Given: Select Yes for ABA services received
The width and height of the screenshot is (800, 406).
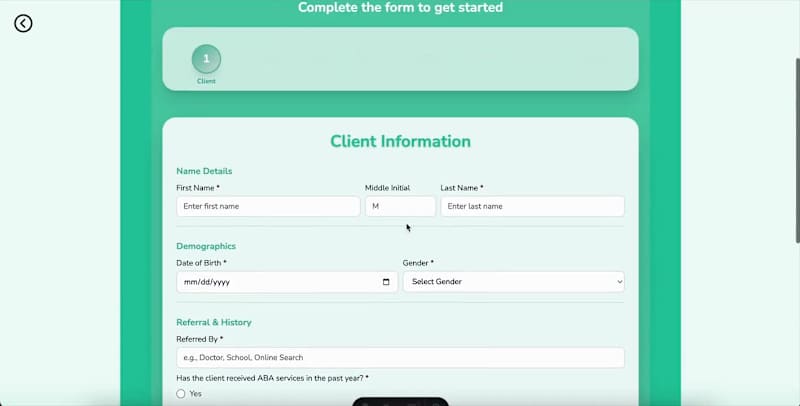Looking at the screenshot, I should coord(181,394).
